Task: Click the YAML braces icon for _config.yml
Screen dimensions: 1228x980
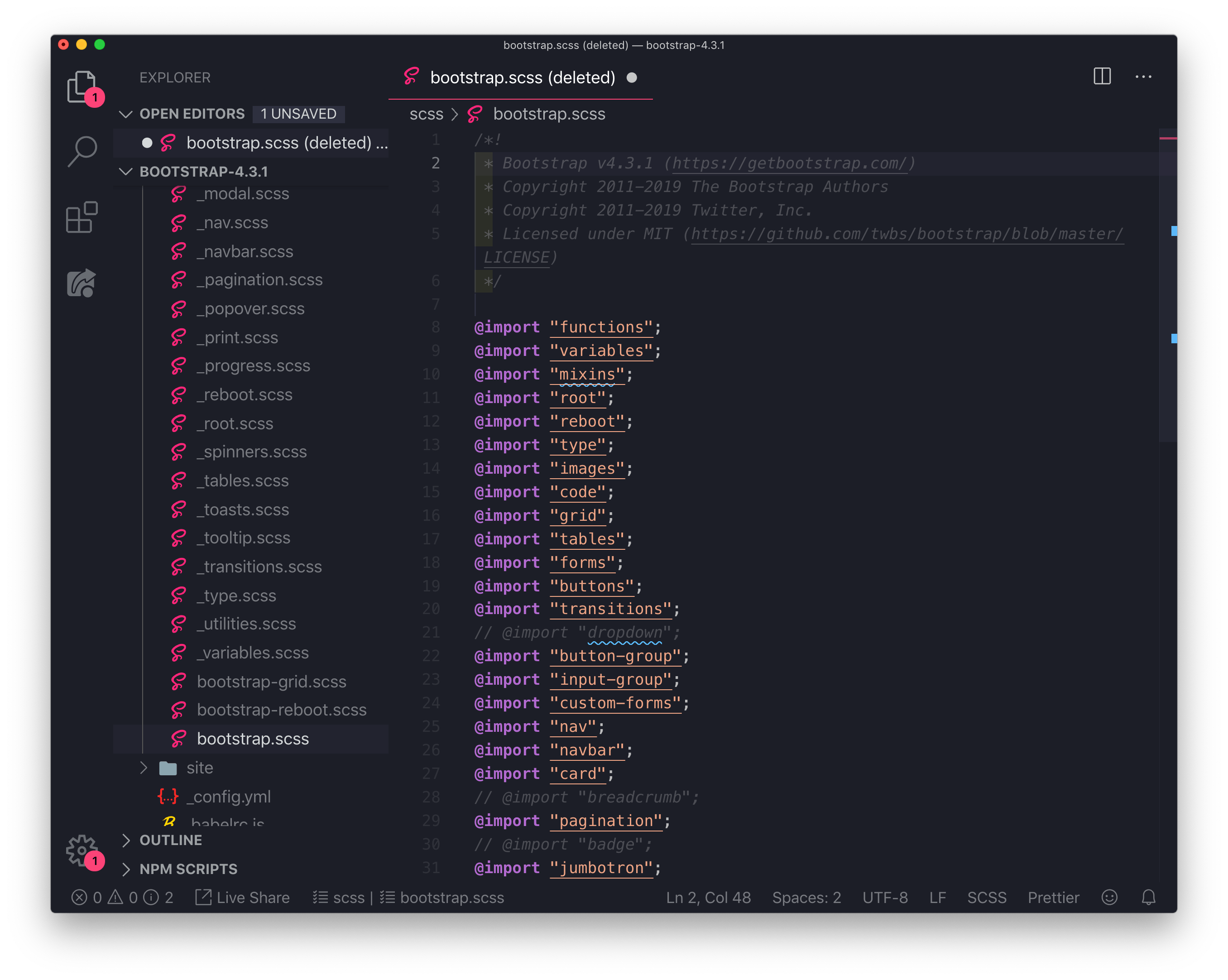Action: [x=168, y=796]
